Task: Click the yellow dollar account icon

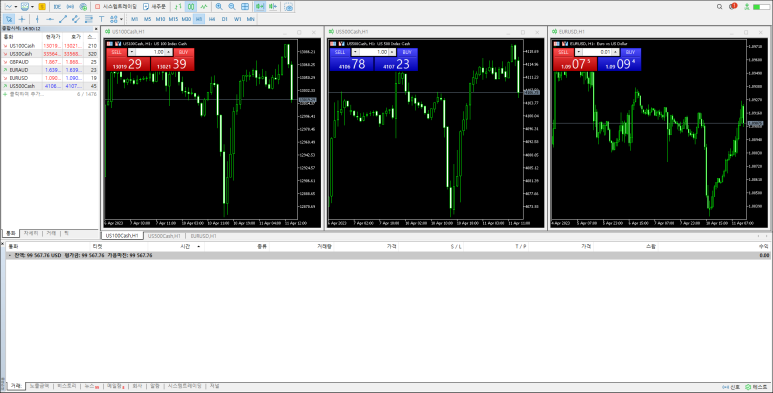Action: [42, 7]
